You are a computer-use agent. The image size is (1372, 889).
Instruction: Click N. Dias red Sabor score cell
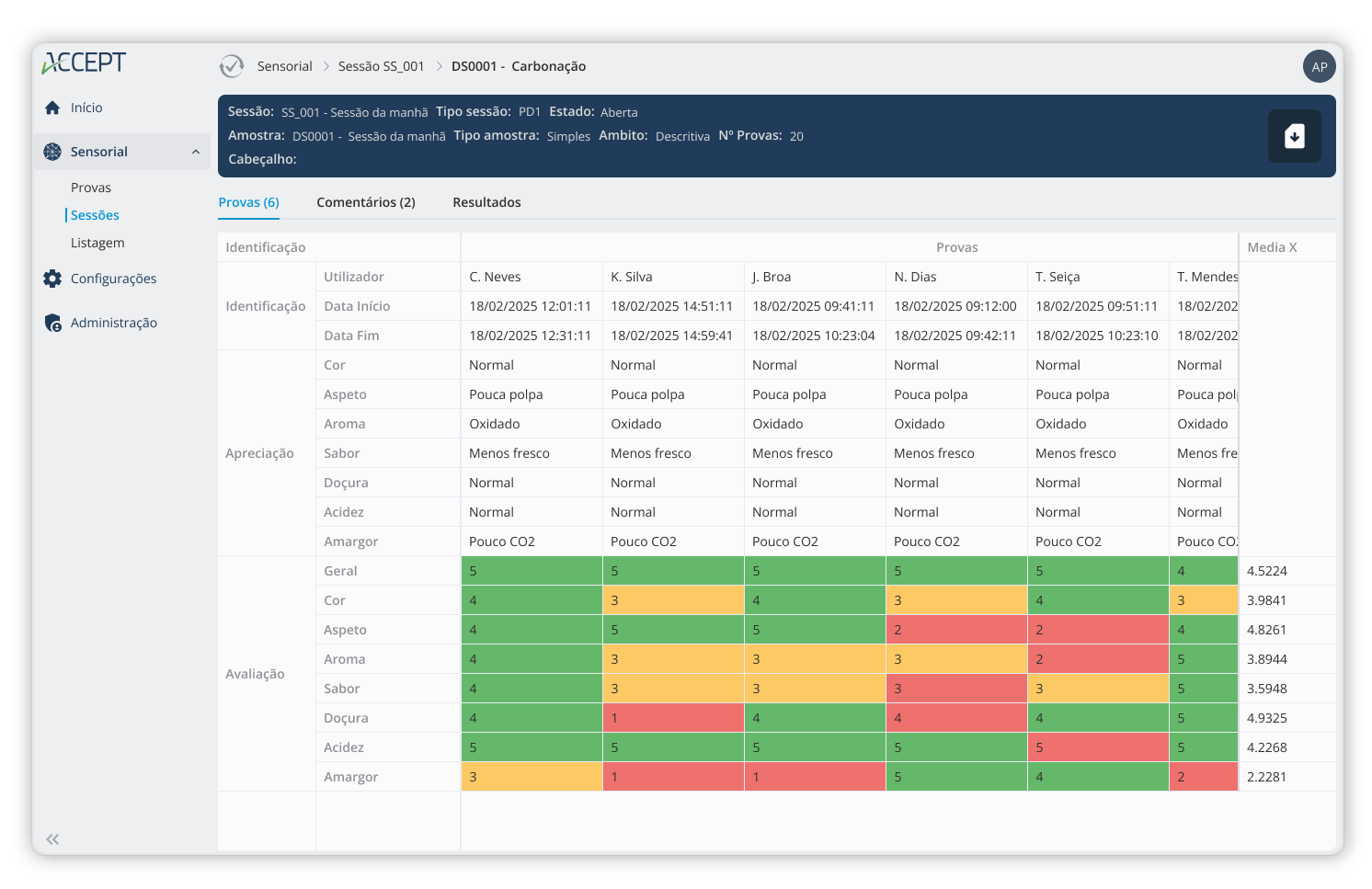click(x=956, y=689)
